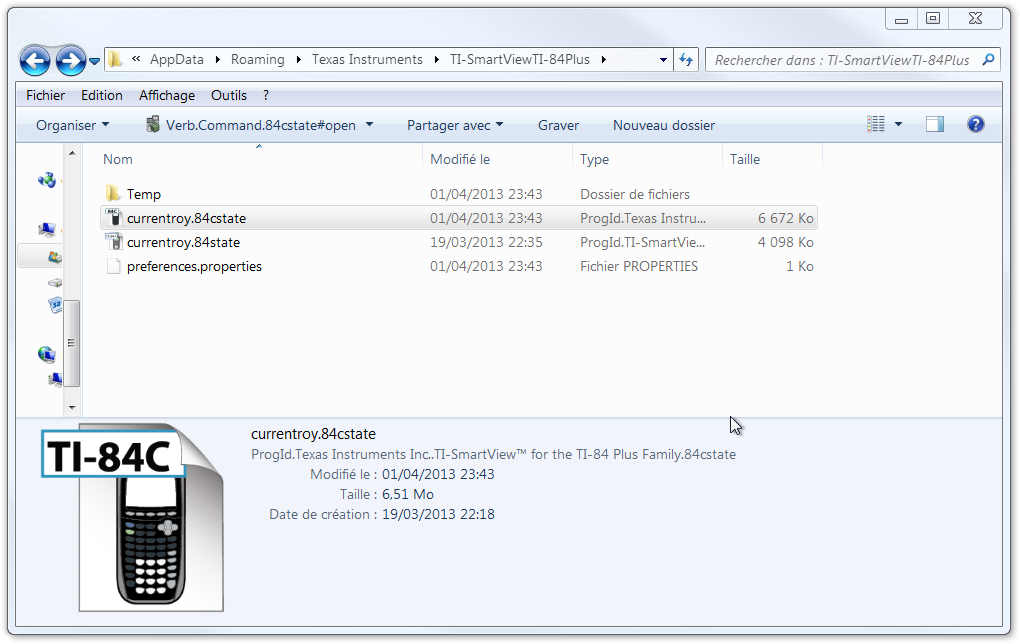
Task: Expand arrow after TI-SmartViewTI-84Plus breadcrumb
Action: point(604,60)
